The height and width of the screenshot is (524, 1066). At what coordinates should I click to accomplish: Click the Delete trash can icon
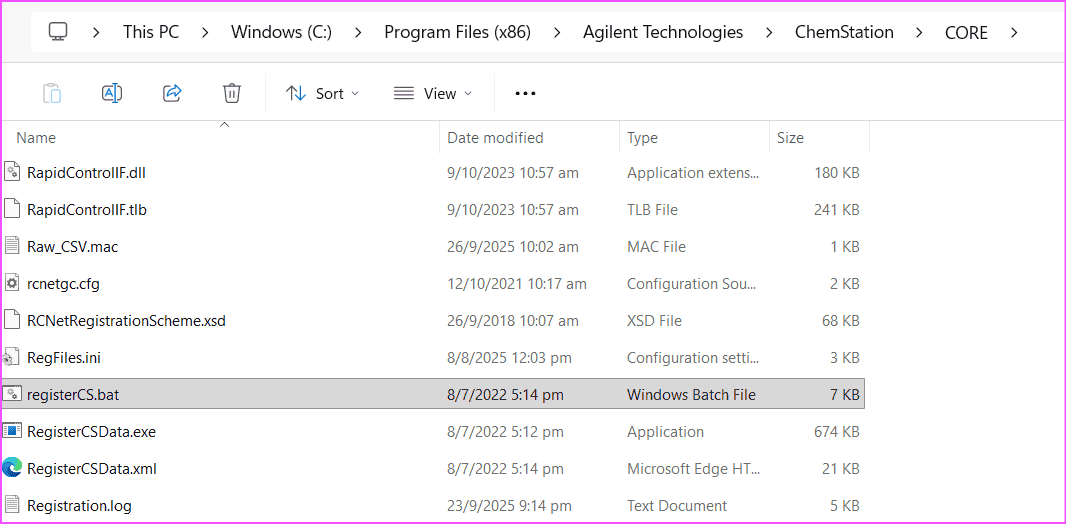pyautogui.click(x=232, y=93)
